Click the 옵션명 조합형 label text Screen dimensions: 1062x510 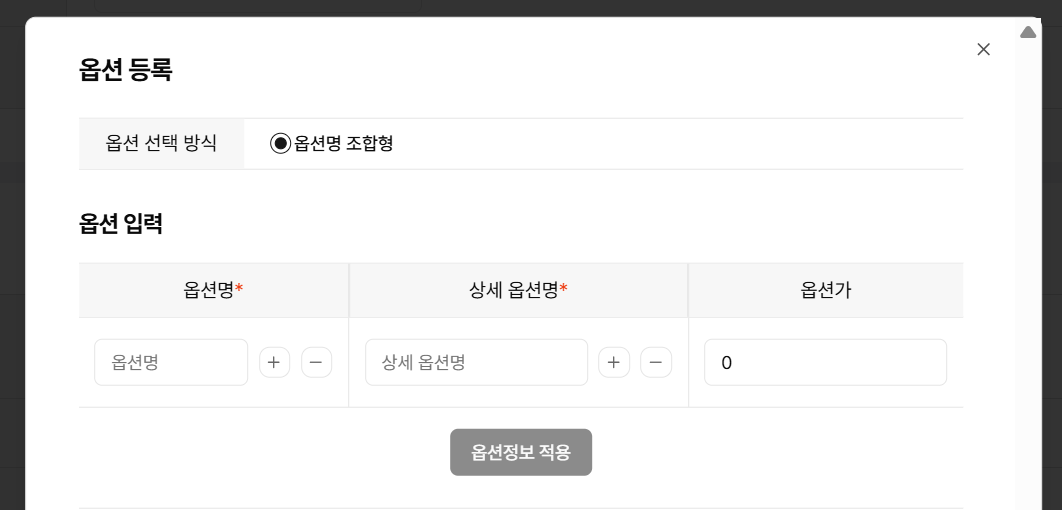click(343, 144)
